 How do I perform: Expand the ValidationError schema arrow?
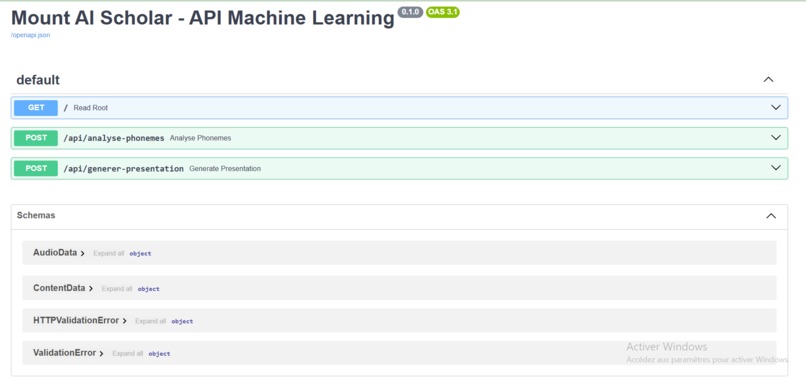tap(101, 353)
